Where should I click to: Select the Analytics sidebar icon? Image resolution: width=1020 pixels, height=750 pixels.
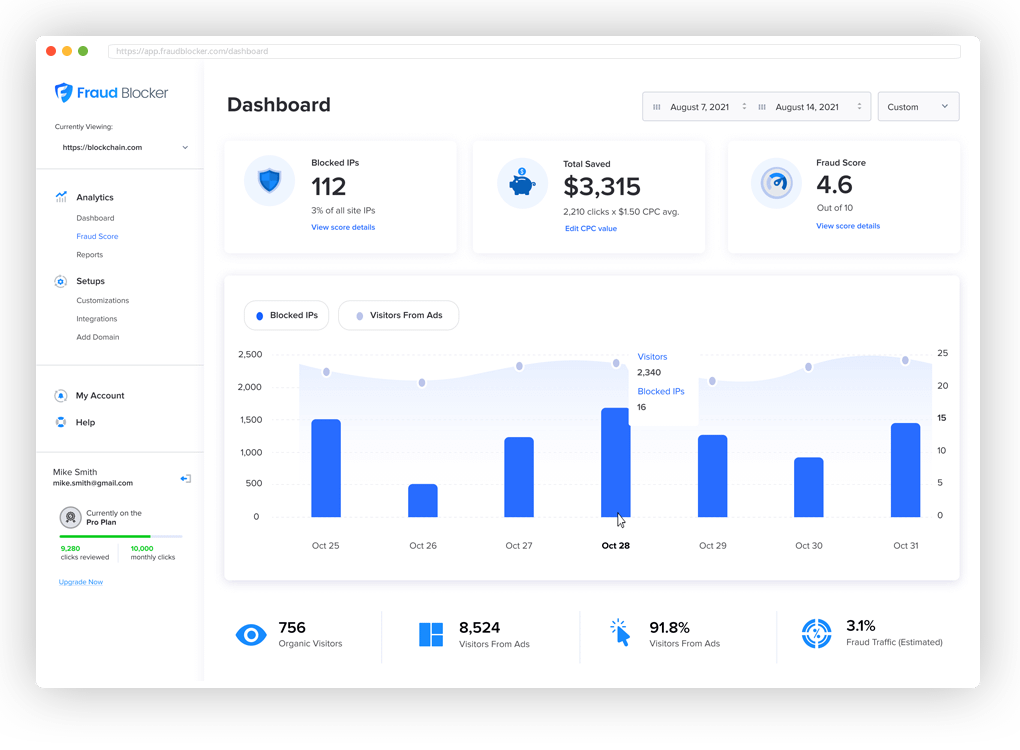[x=60, y=197]
